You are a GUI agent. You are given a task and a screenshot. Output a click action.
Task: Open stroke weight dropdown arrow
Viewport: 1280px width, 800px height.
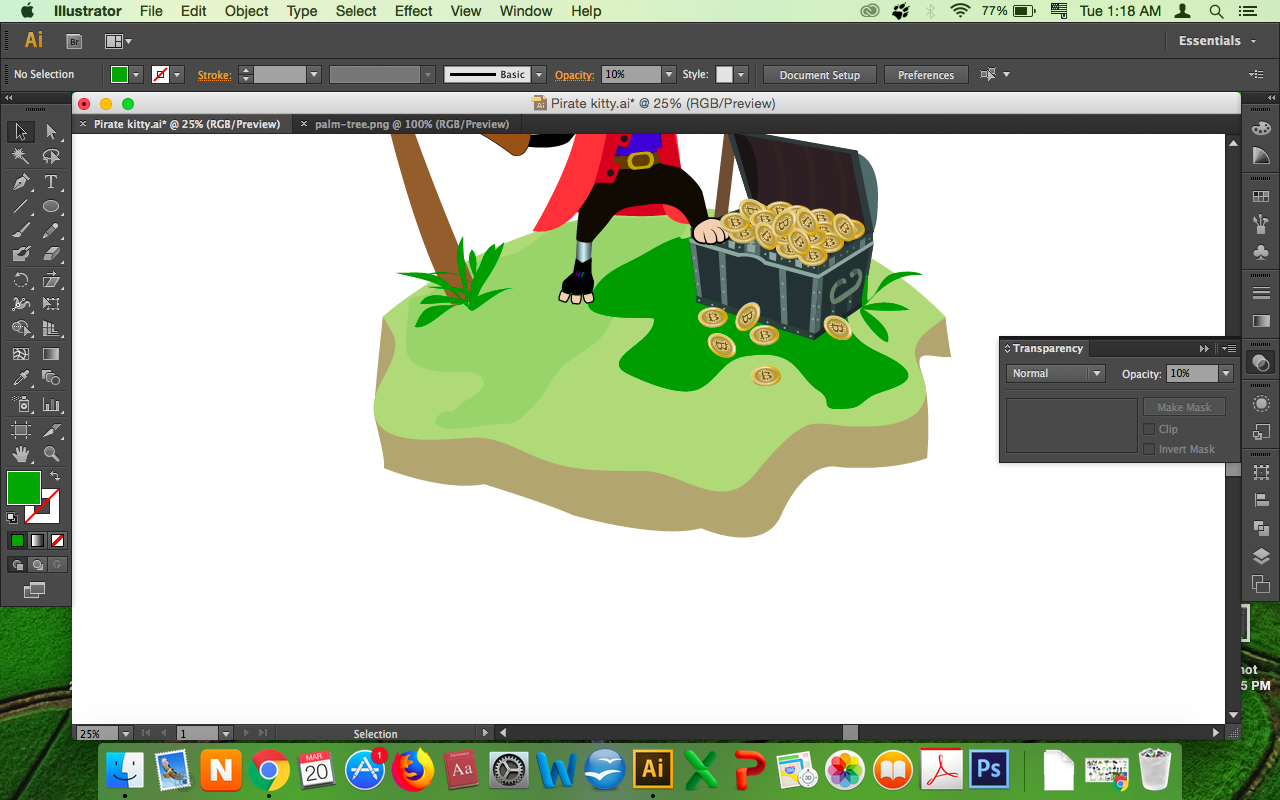314,74
